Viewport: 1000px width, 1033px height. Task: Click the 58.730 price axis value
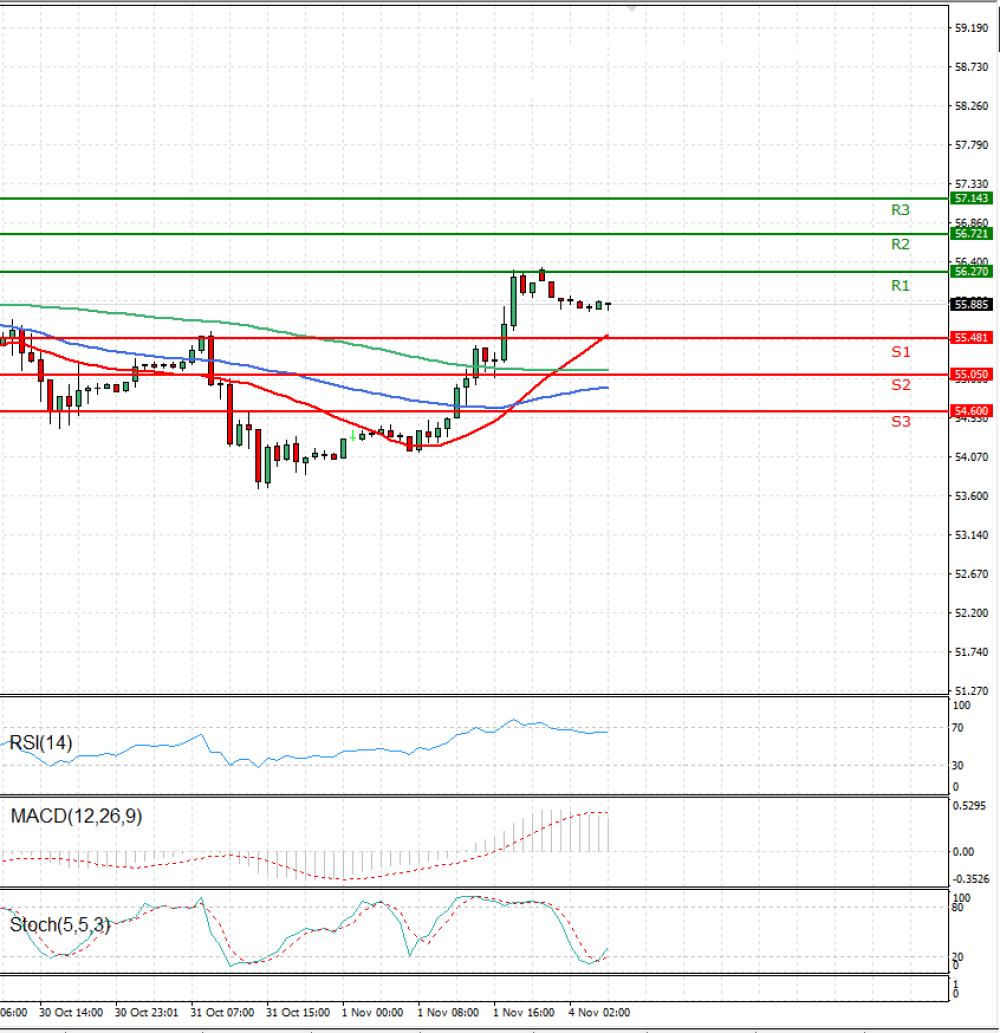click(x=972, y=67)
